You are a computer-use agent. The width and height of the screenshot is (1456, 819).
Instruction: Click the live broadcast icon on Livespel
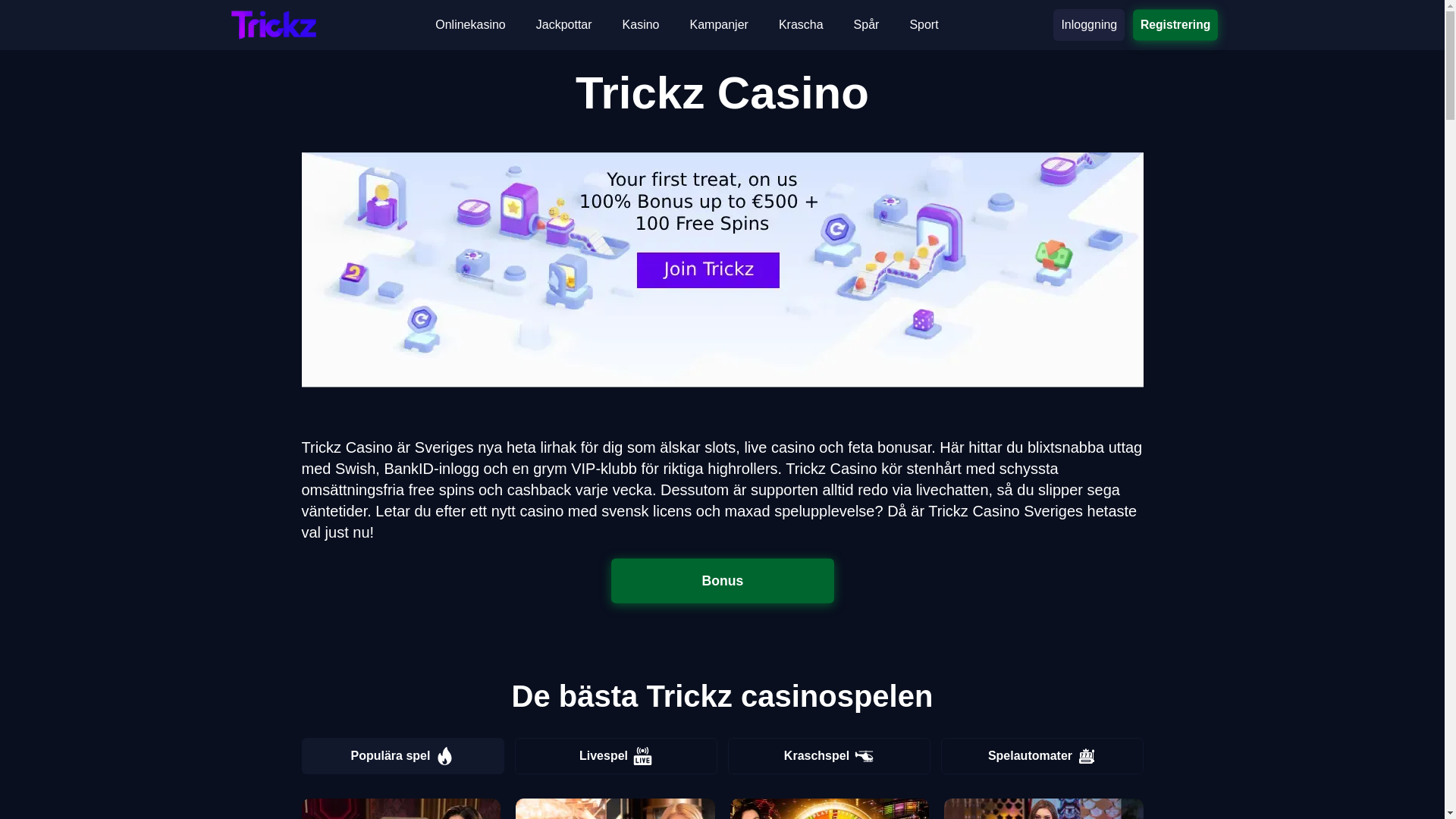642,756
